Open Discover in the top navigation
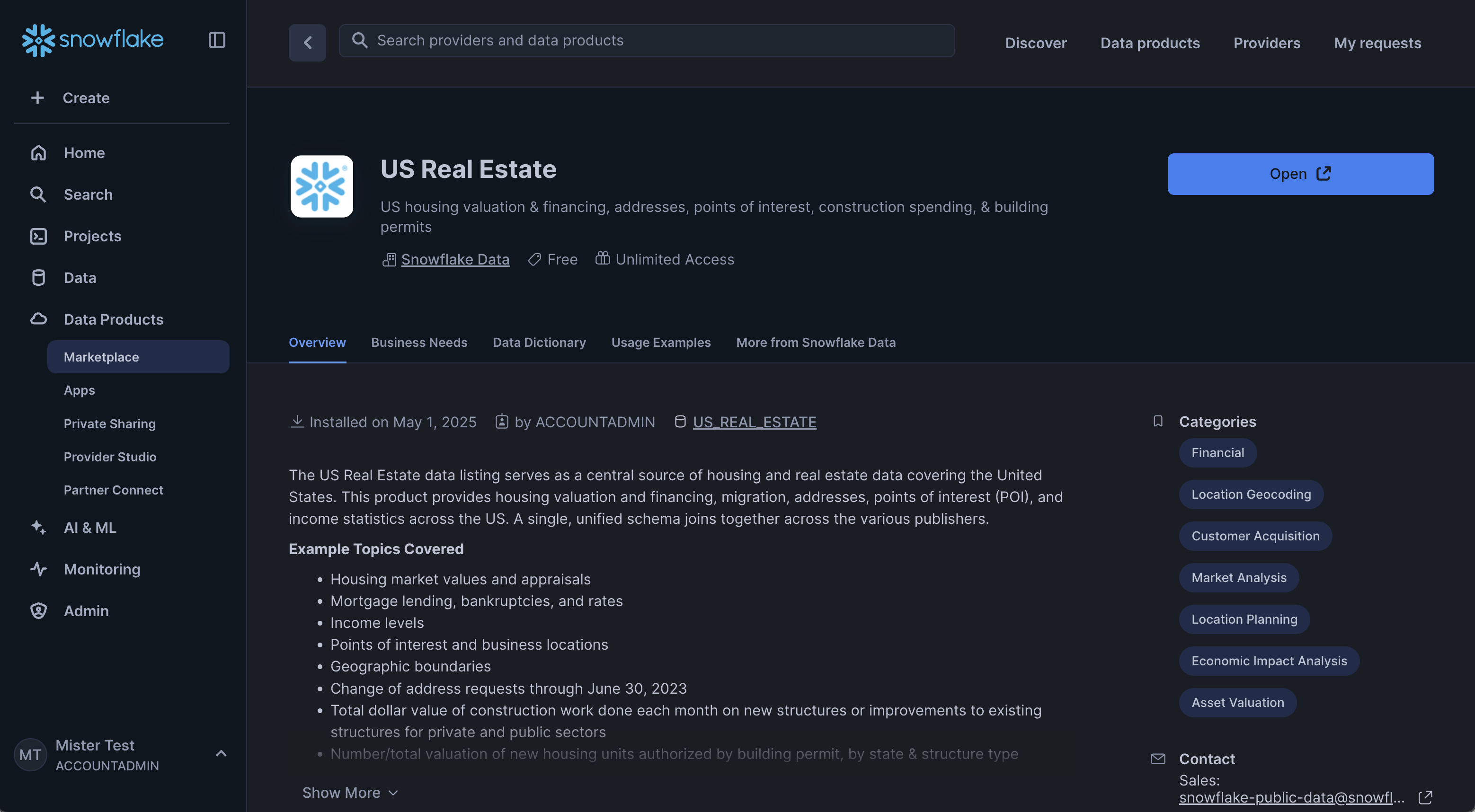This screenshot has width=1475, height=812. (x=1035, y=42)
